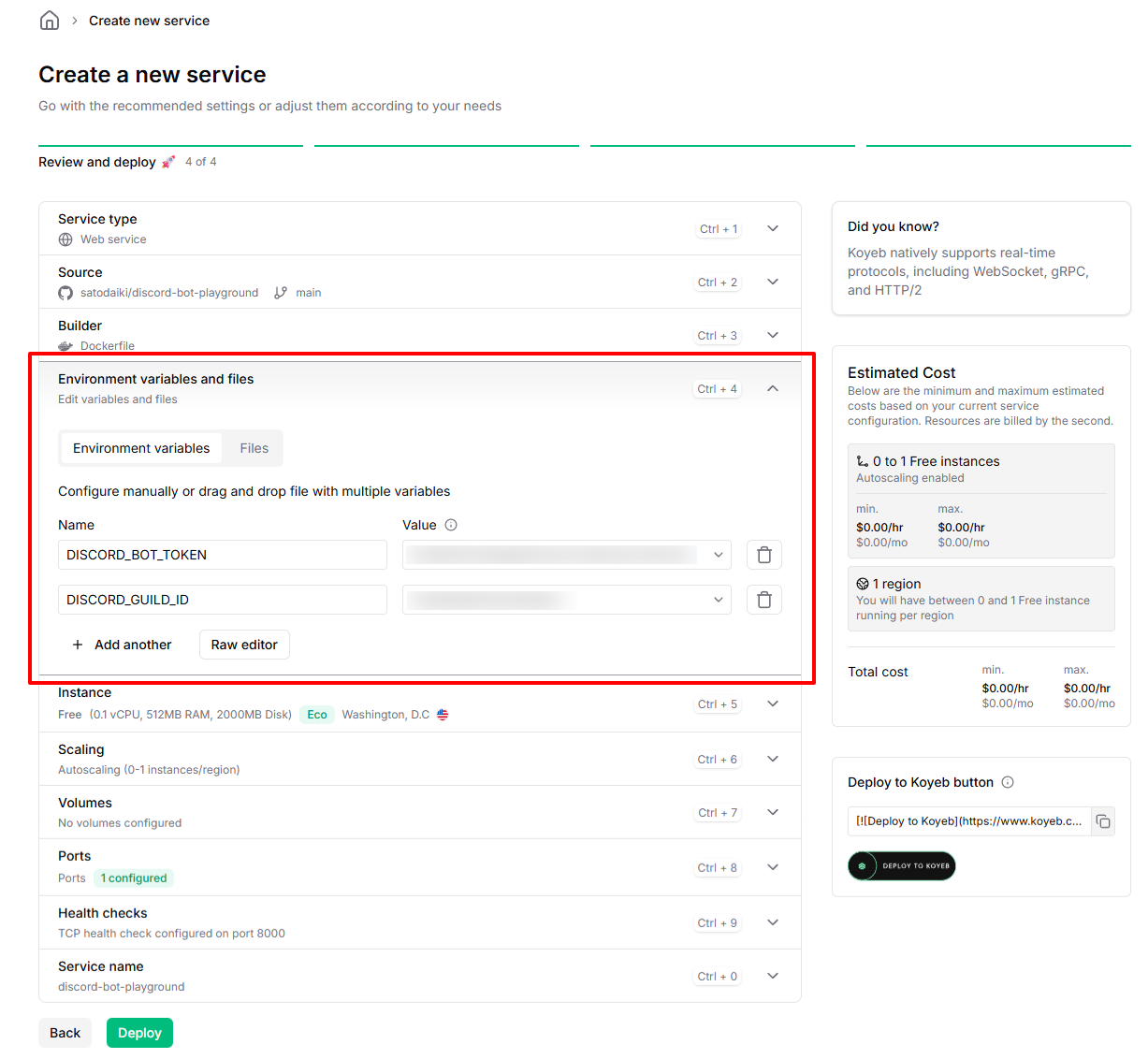Image resolution: width=1148 pixels, height=1059 pixels.
Task: Expand the Service type section
Action: (x=773, y=228)
